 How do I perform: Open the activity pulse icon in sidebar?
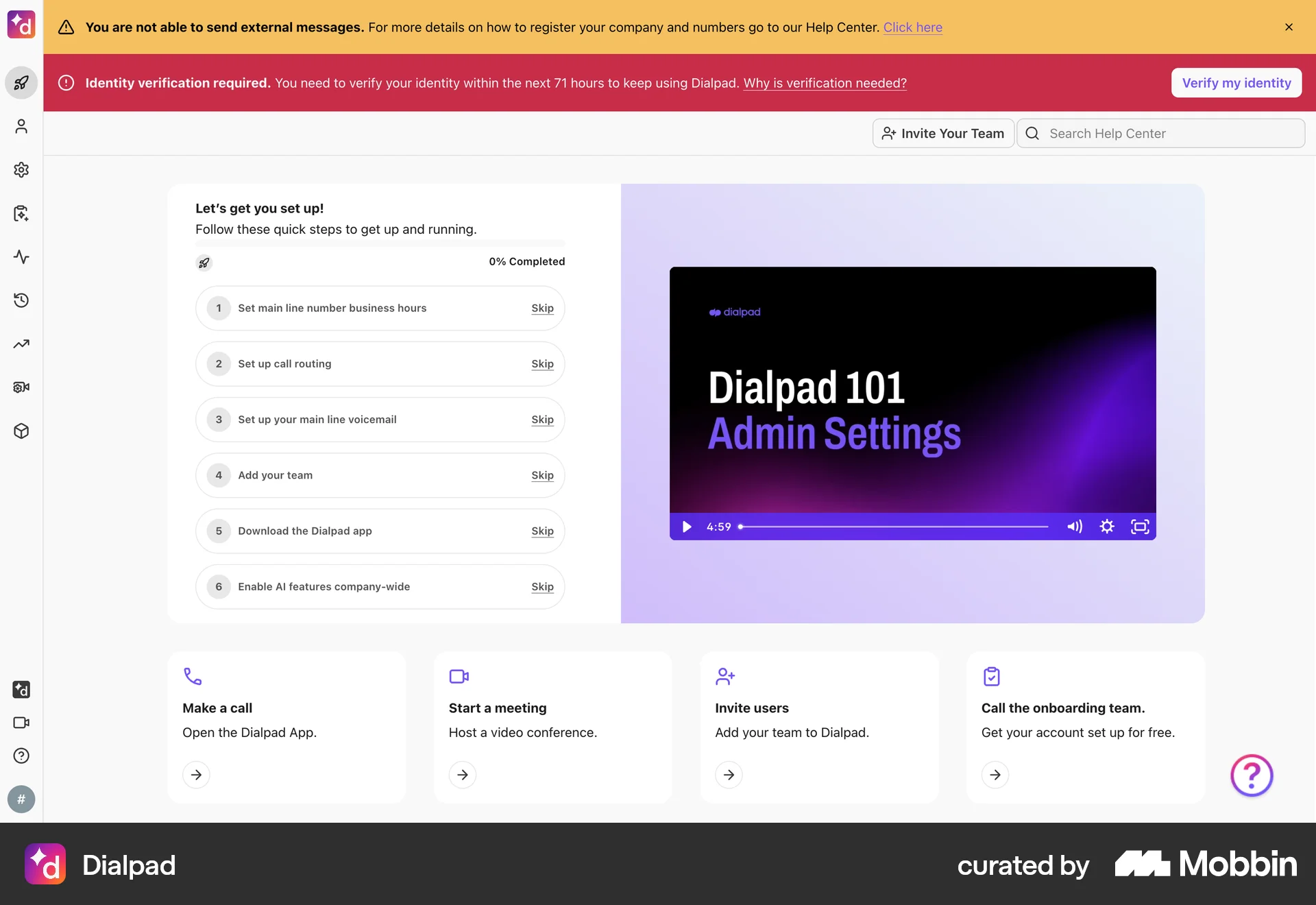[21, 257]
